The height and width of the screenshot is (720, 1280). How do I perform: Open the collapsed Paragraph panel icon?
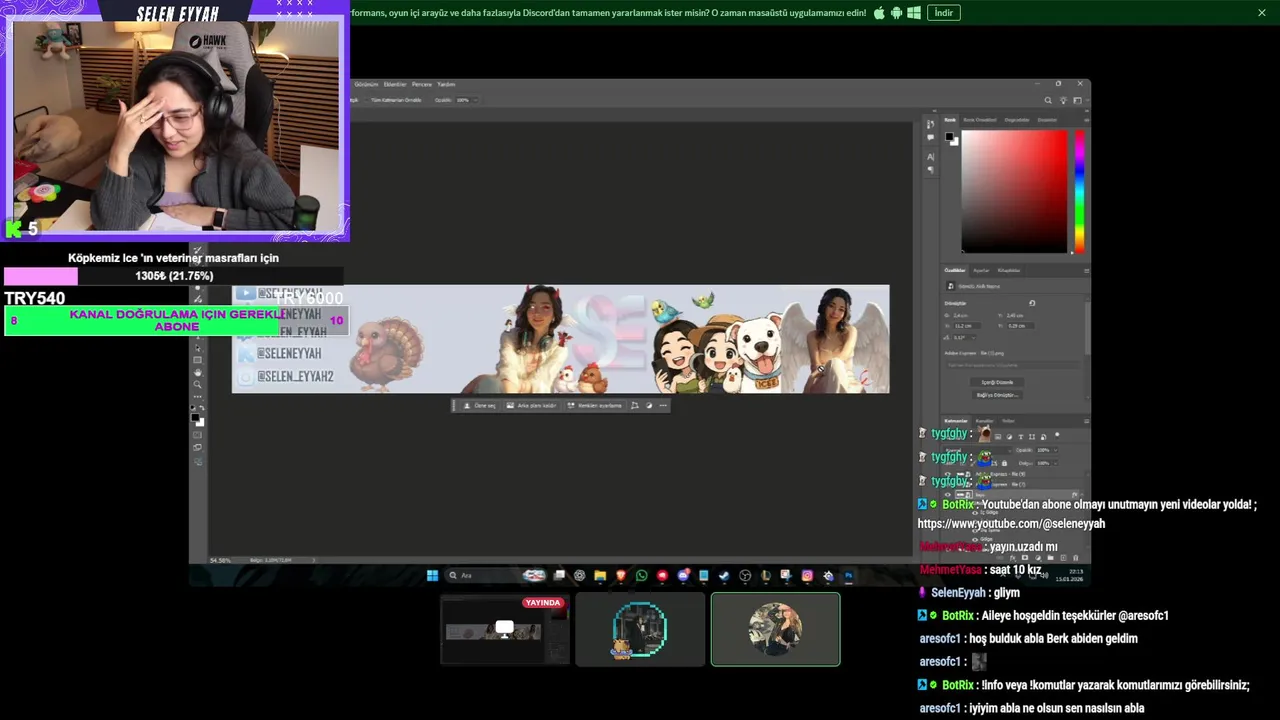[930, 169]
